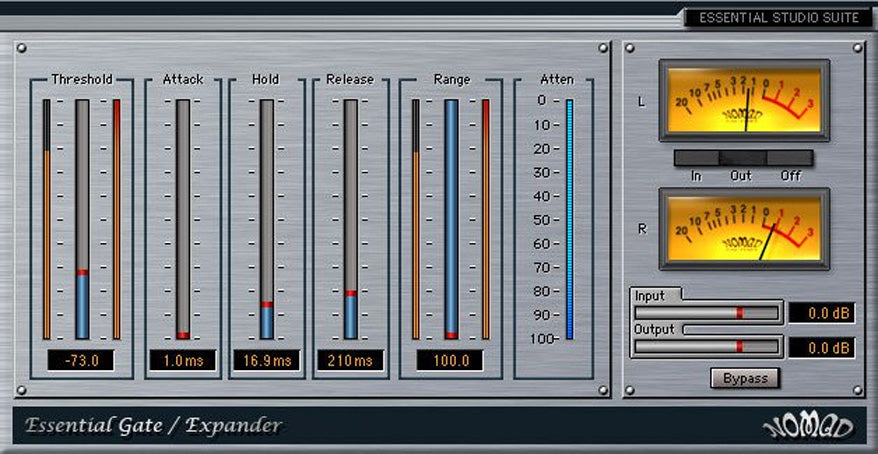Image resolution: width=878 pixels, height=454 pixels.
Task: Click the Input gain slider handle
Action: [x=740, y=313]
